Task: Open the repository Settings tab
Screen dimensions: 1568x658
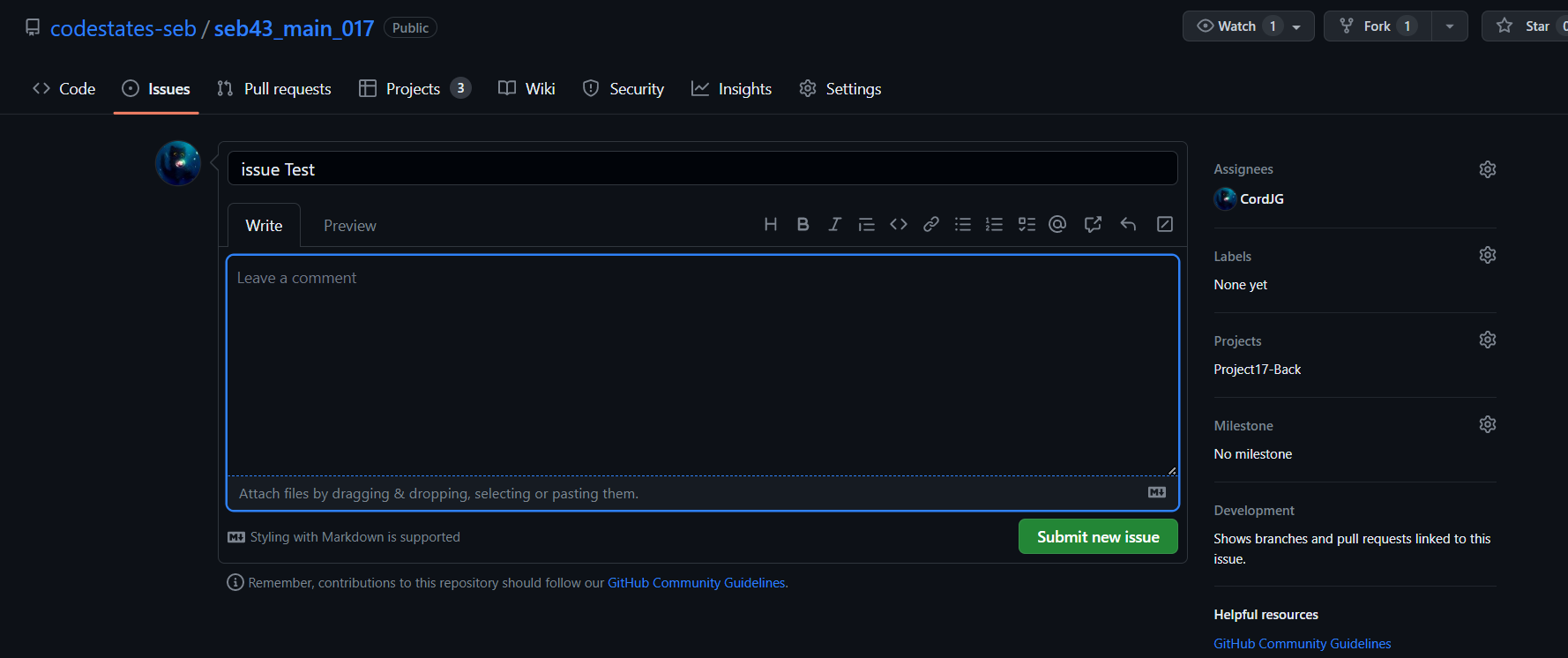Action: pos(840,88)
